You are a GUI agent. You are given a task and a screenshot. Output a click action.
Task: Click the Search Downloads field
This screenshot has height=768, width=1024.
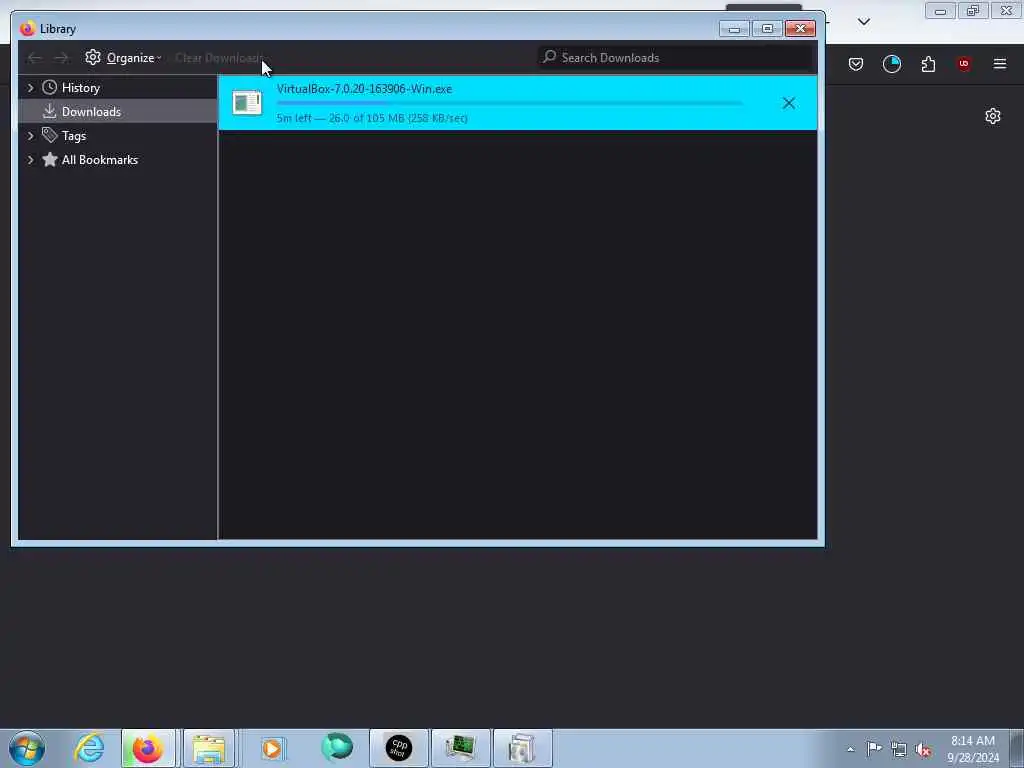[x=676, y=57]
